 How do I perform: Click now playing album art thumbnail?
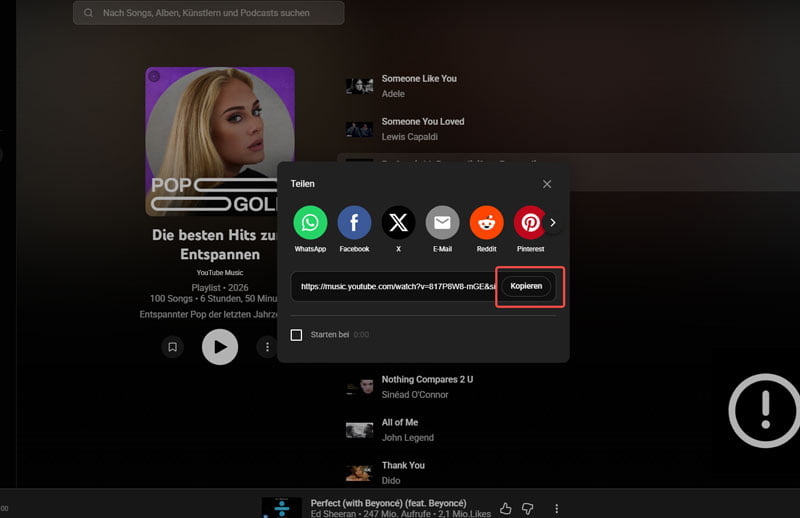click(x=282, y=508)
